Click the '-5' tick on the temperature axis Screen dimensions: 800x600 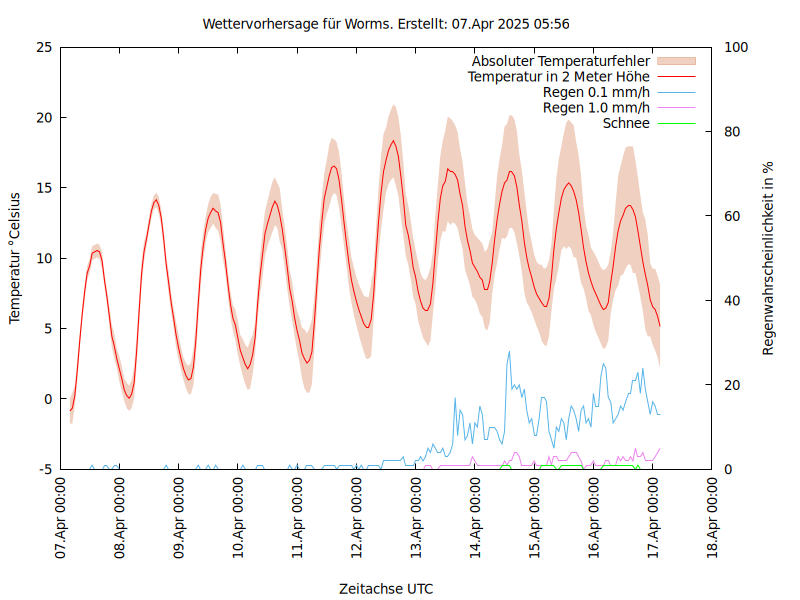pos(43,469)
